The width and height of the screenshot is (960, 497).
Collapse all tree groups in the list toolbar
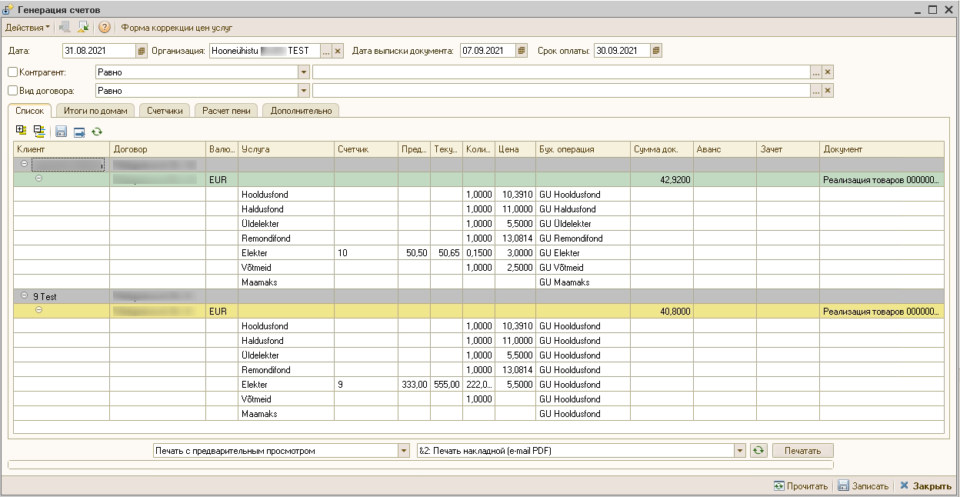[40, 130]
